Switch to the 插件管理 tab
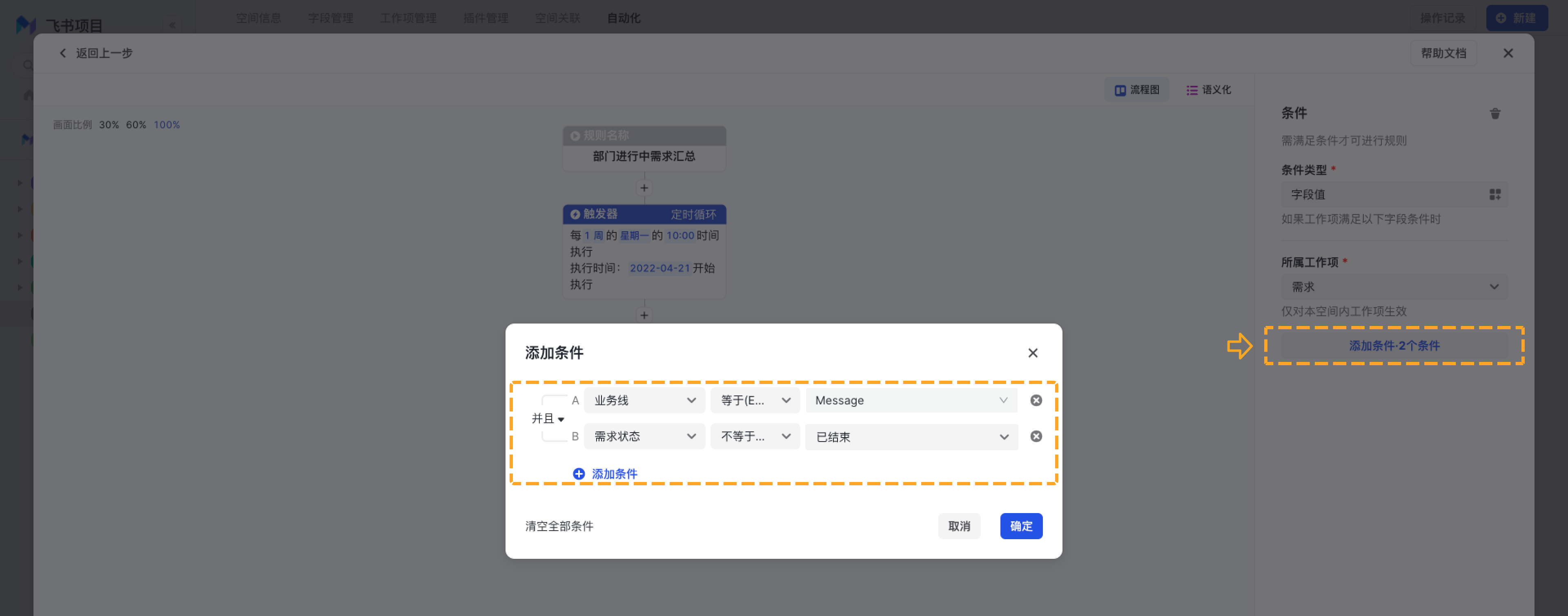Screen dimensions: 1568x616 pos(486,18)
